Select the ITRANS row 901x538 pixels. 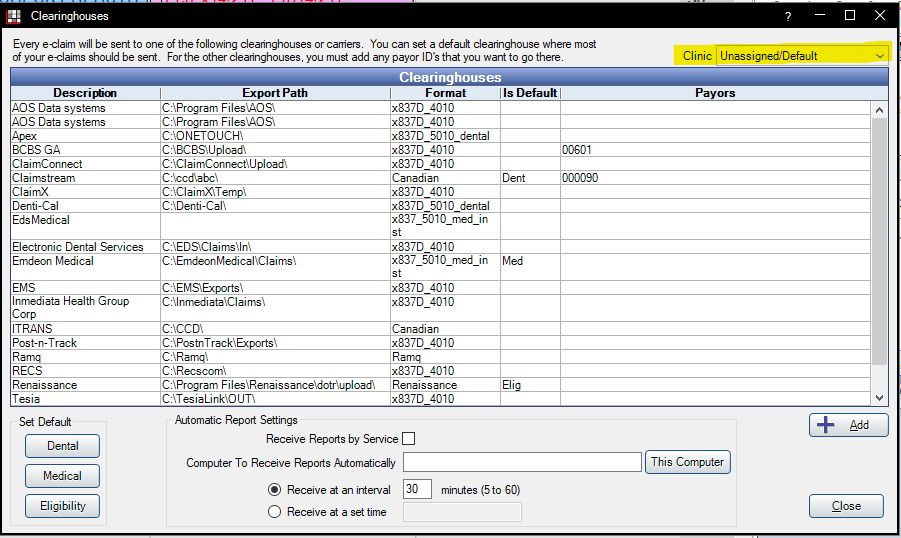(x=440, y=329)
